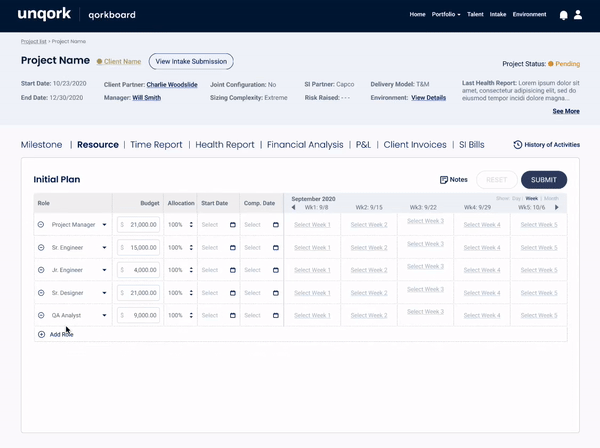Open QA Analyst completion date calendar

coord(276,315)
